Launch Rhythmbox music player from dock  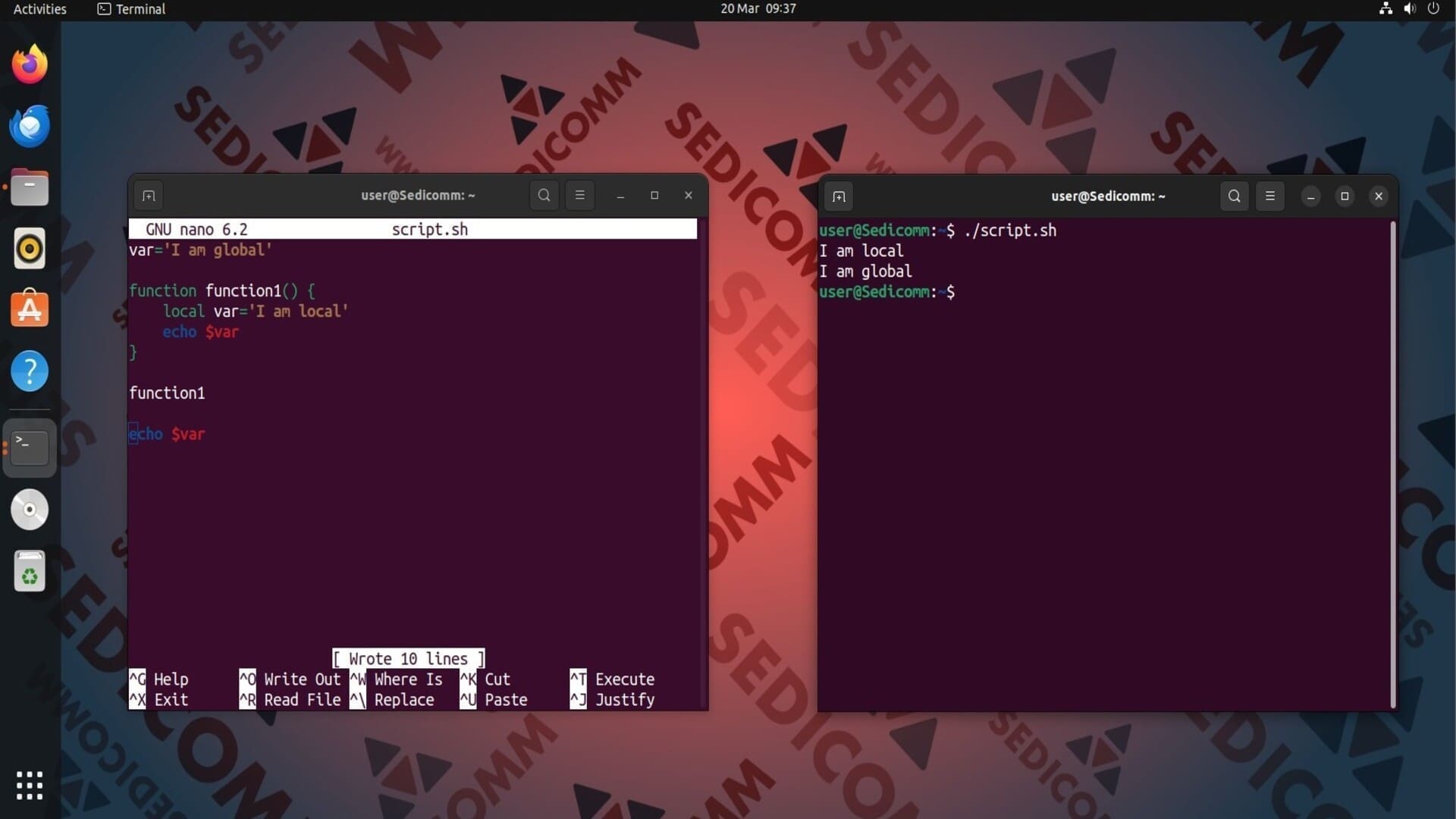pos(30,249)
